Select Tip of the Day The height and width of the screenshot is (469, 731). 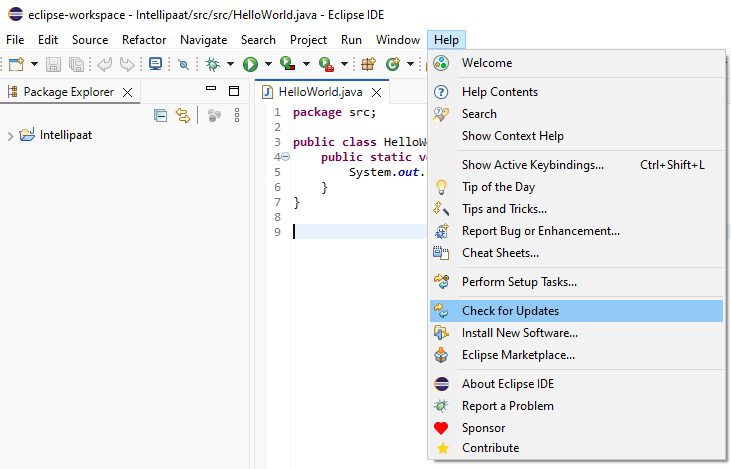pyautogui.click(x=576, y=187)
